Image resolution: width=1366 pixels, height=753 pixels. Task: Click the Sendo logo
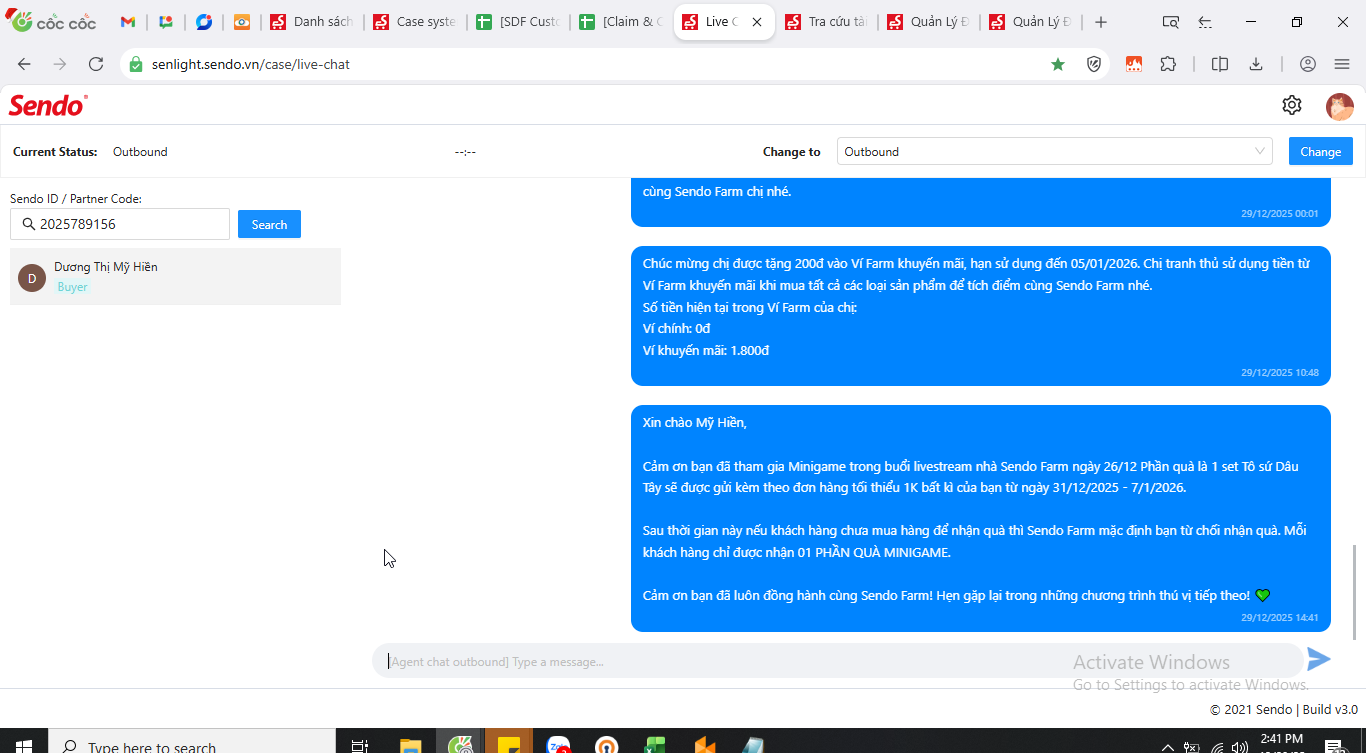[x=48, y=105]
